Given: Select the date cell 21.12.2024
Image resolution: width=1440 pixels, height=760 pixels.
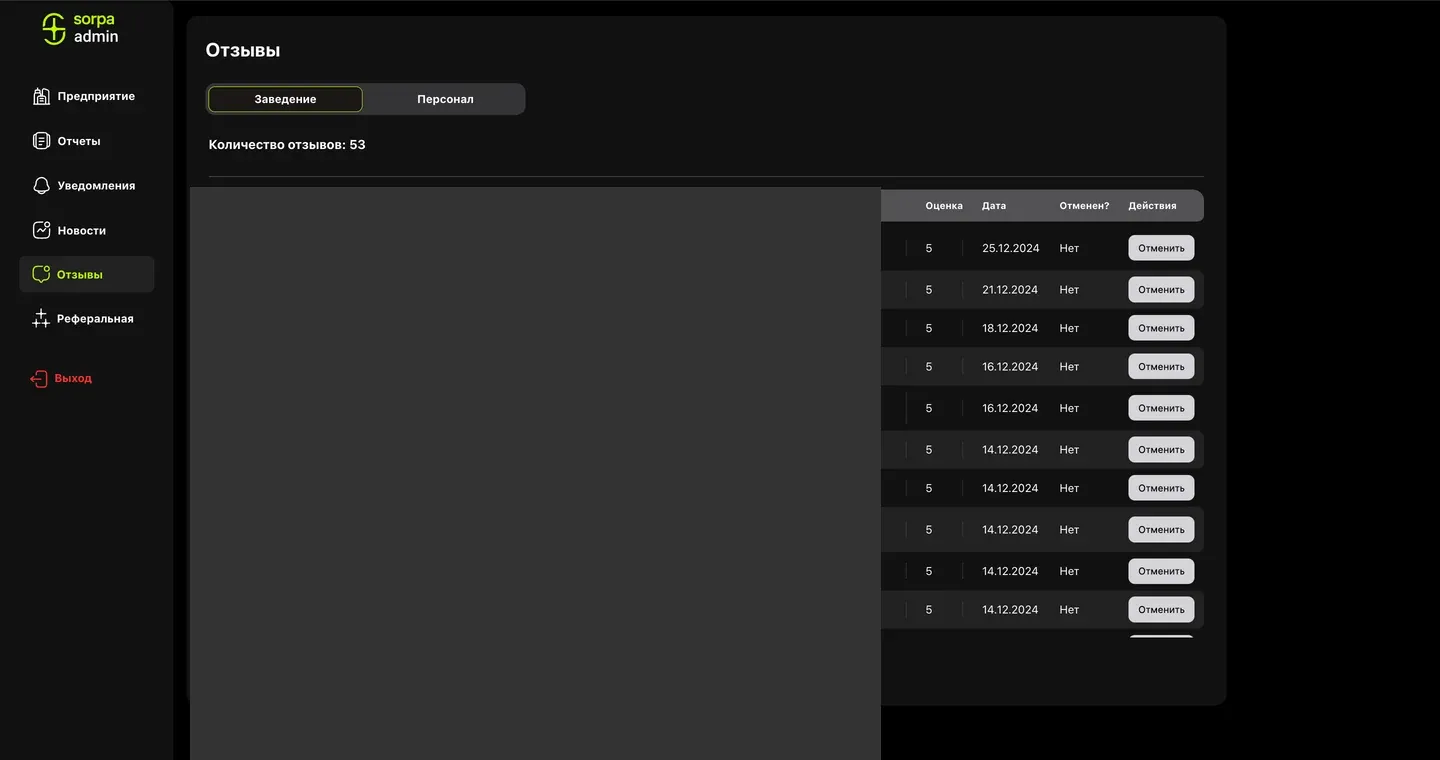Looking at the screenshot, I should pos(1010,290).
